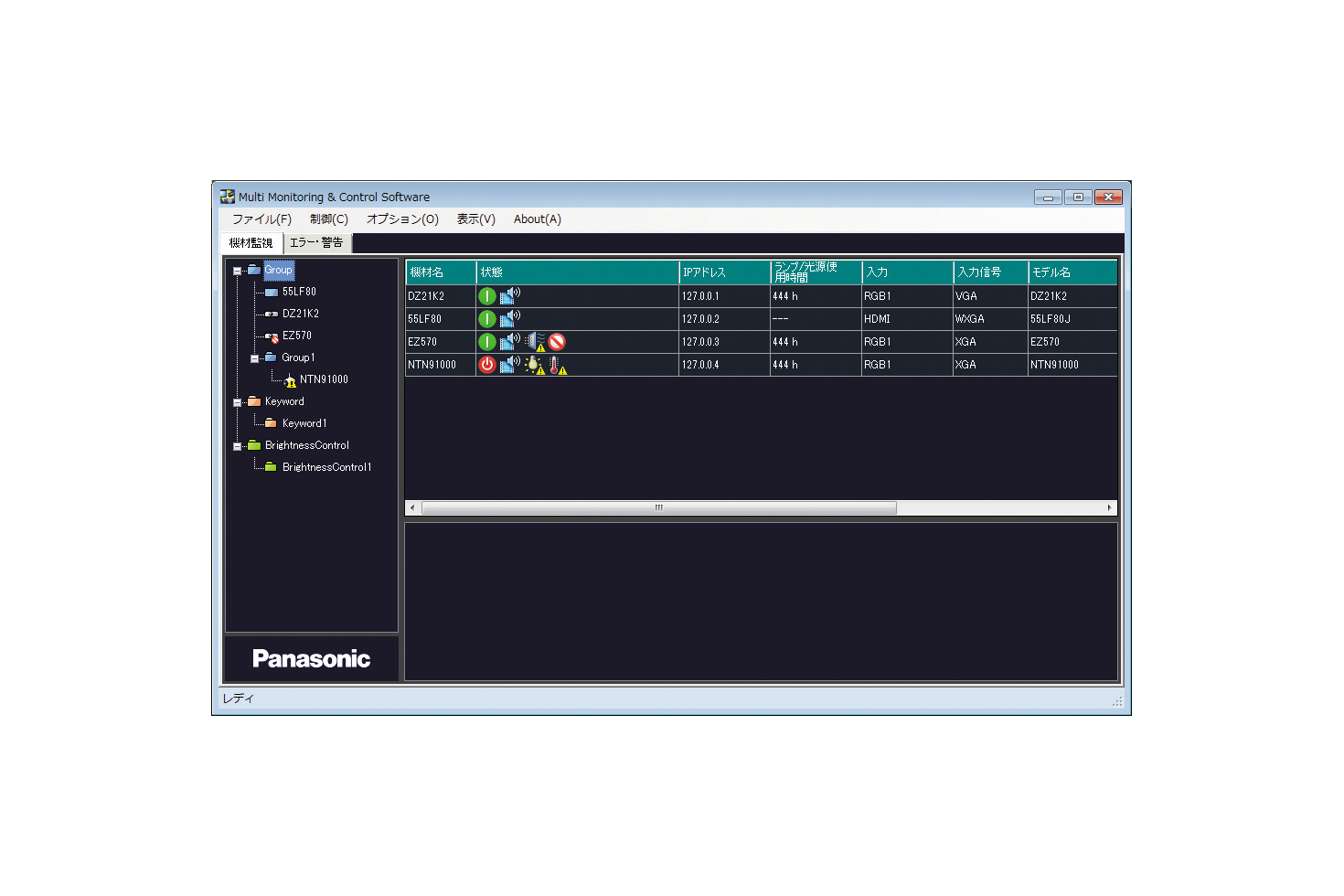Click AV mute icon in DZ21K2 row
The width and height of the screenshot is (1344, 896).
[x=510, y=295]
